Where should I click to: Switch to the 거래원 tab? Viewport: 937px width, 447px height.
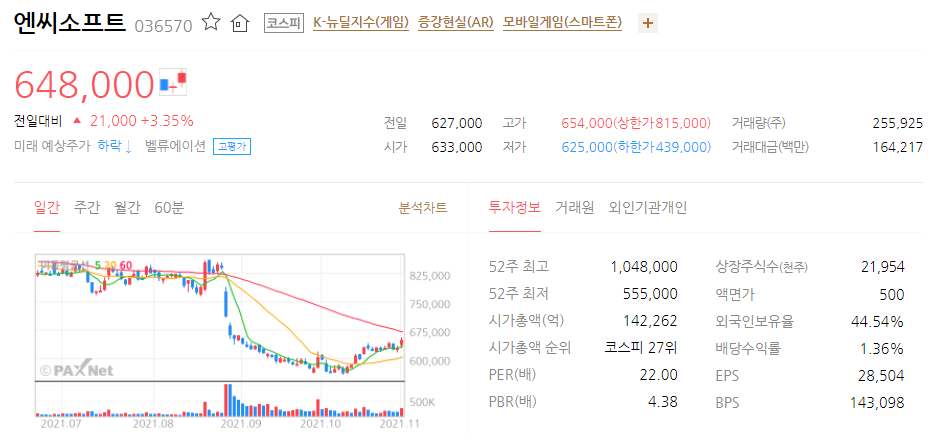574,208
